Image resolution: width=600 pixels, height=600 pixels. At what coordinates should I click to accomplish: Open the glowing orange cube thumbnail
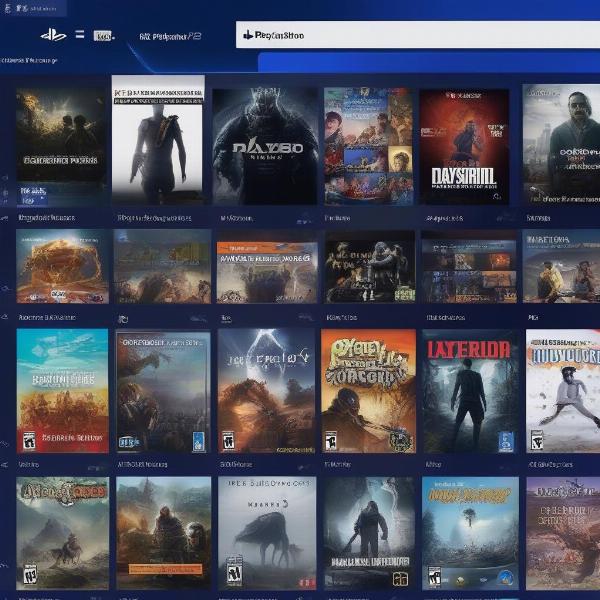(x=62, y=266)
